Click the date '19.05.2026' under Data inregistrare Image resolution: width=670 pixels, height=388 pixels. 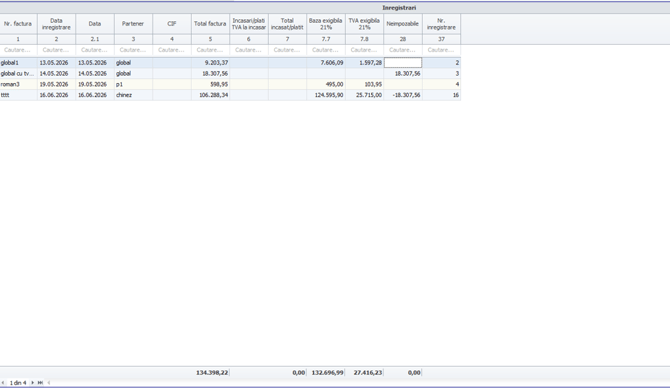(x=54, y=84)
